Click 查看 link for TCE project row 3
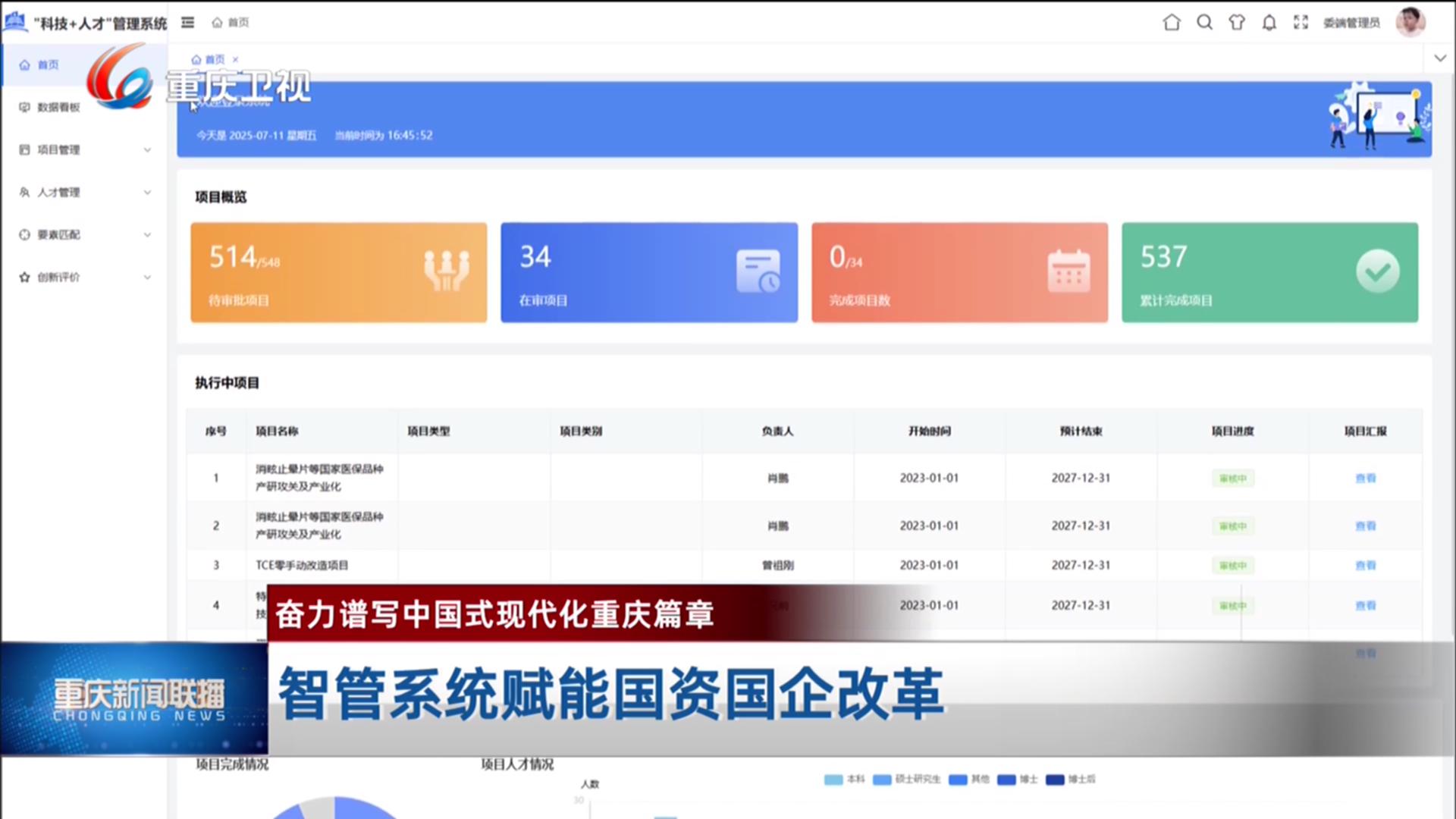This screenshot has width=1456, height=819. click(x=1365, y=566)
